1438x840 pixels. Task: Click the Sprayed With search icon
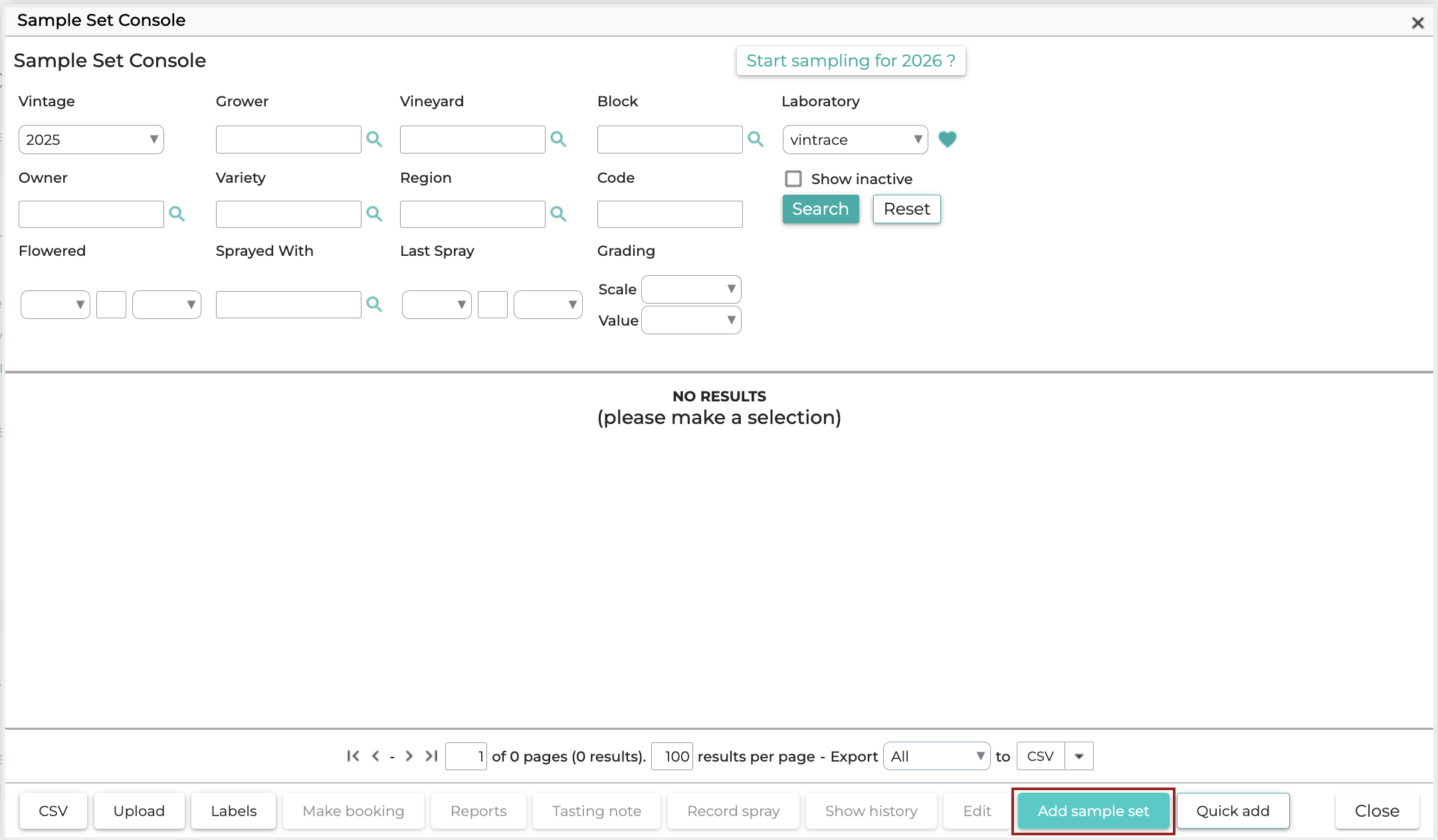tap(375, 304)
